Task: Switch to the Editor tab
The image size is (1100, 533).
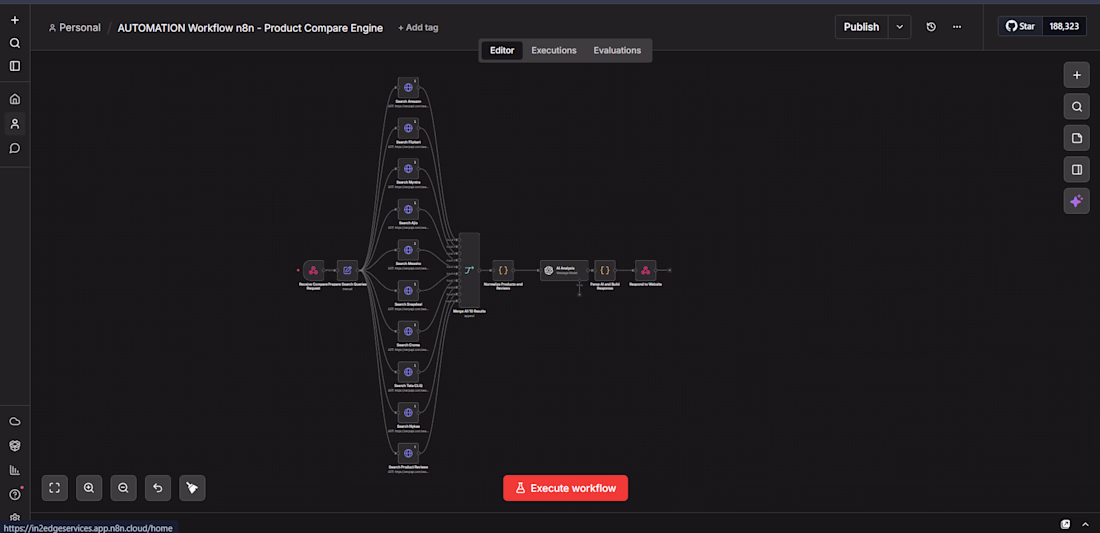Action: [502, 50]
